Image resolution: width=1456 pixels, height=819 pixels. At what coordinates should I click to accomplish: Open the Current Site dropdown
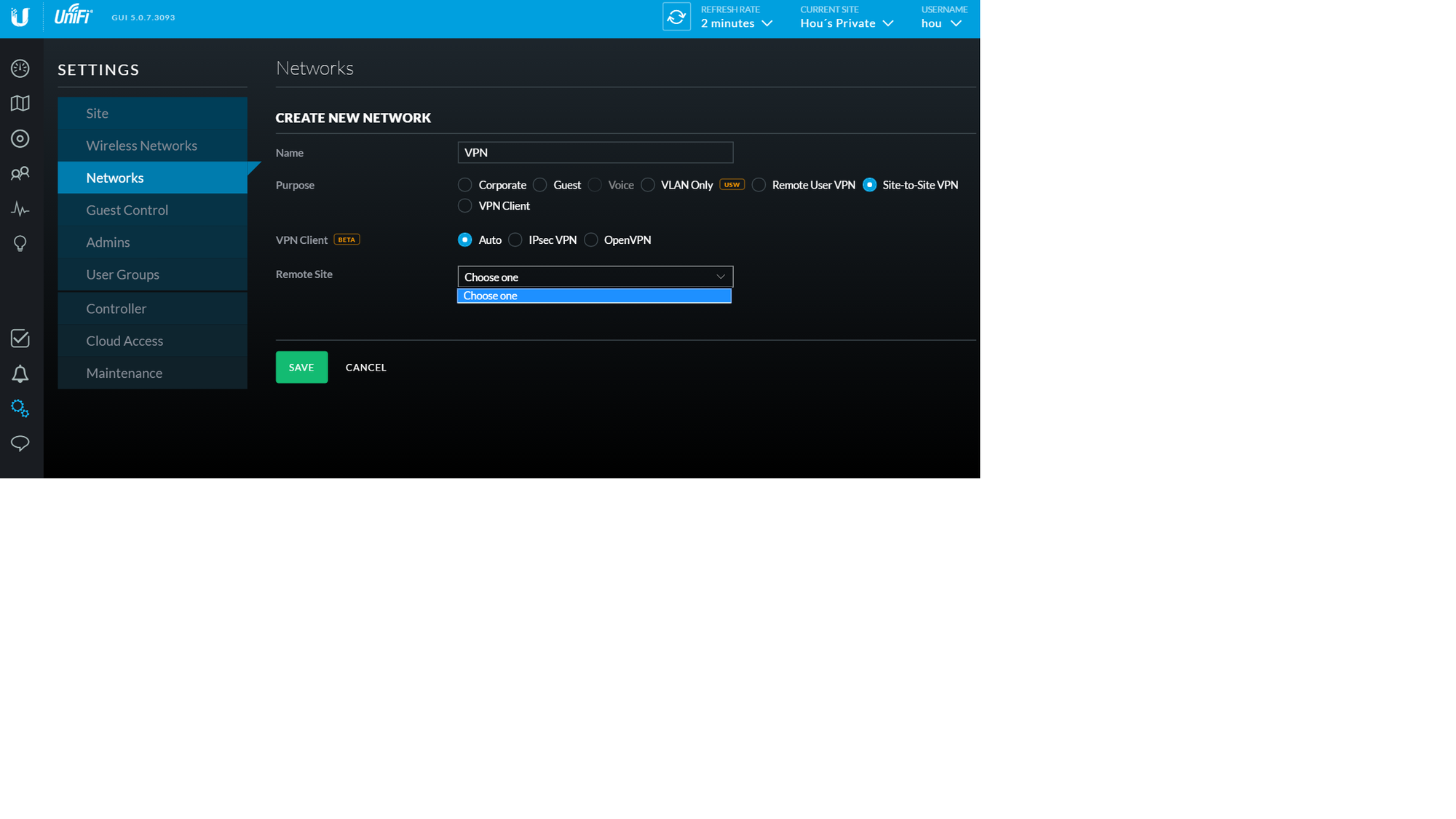coord(846,23)
